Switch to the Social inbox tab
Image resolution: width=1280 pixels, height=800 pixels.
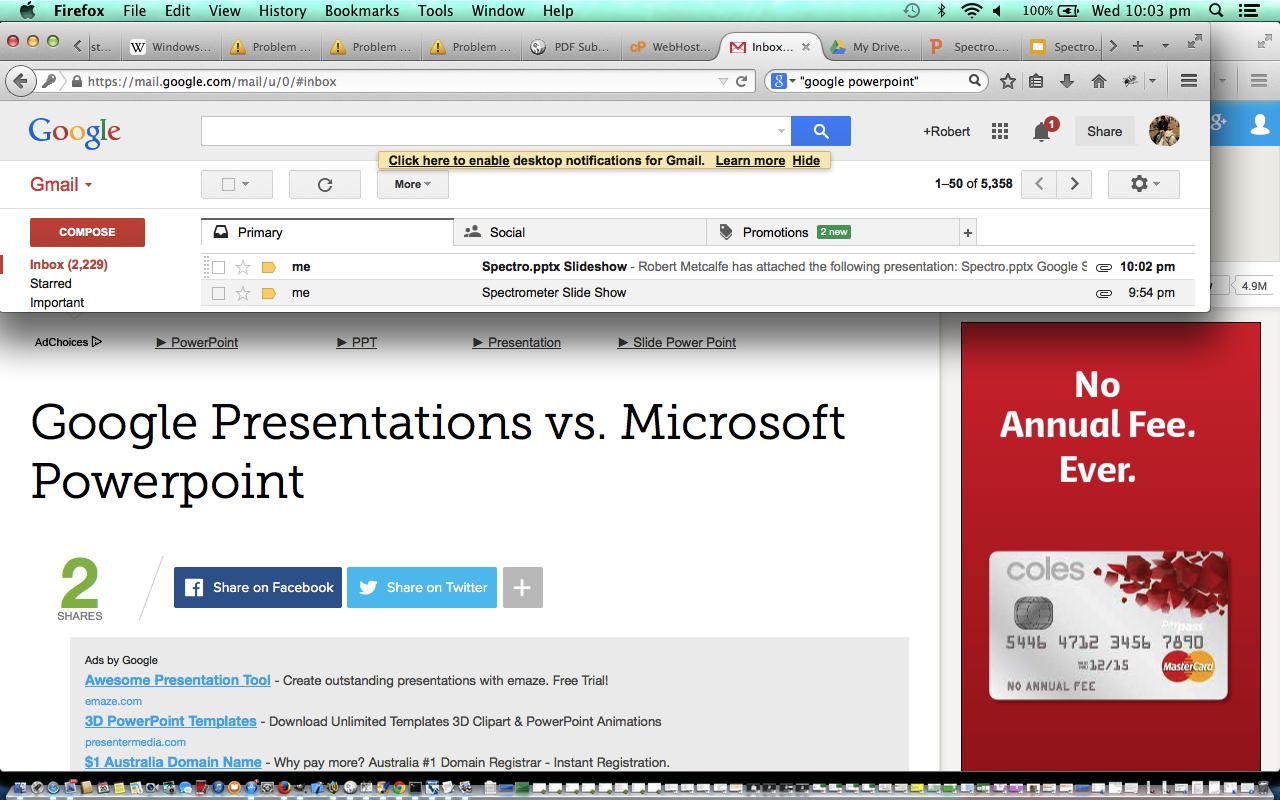[506, 232]
